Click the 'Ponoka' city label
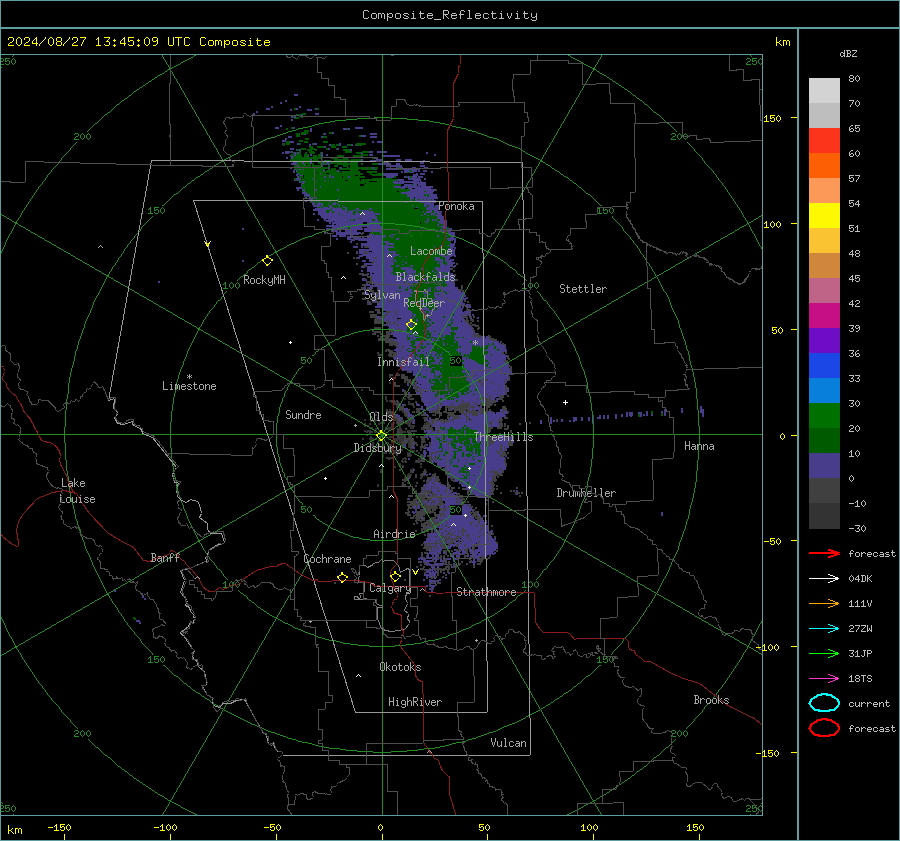The image size is (900, 841). coord(456,206)
